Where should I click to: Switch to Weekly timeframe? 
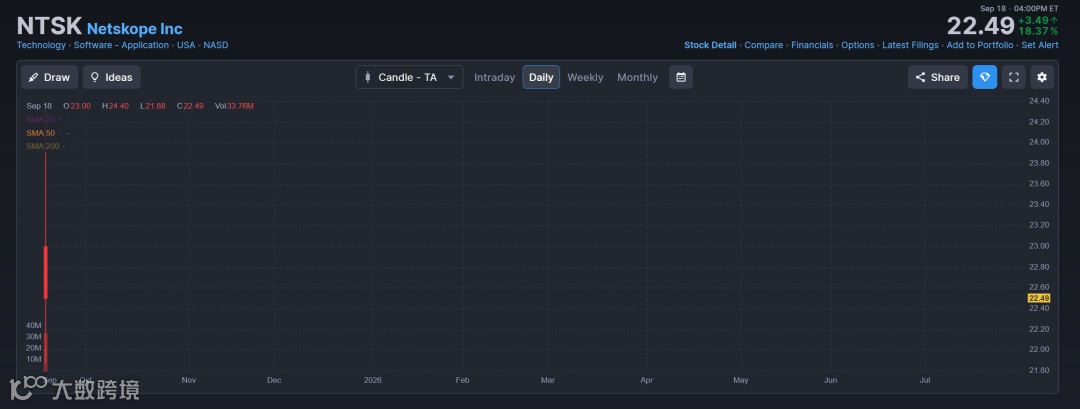pos(585,77)
